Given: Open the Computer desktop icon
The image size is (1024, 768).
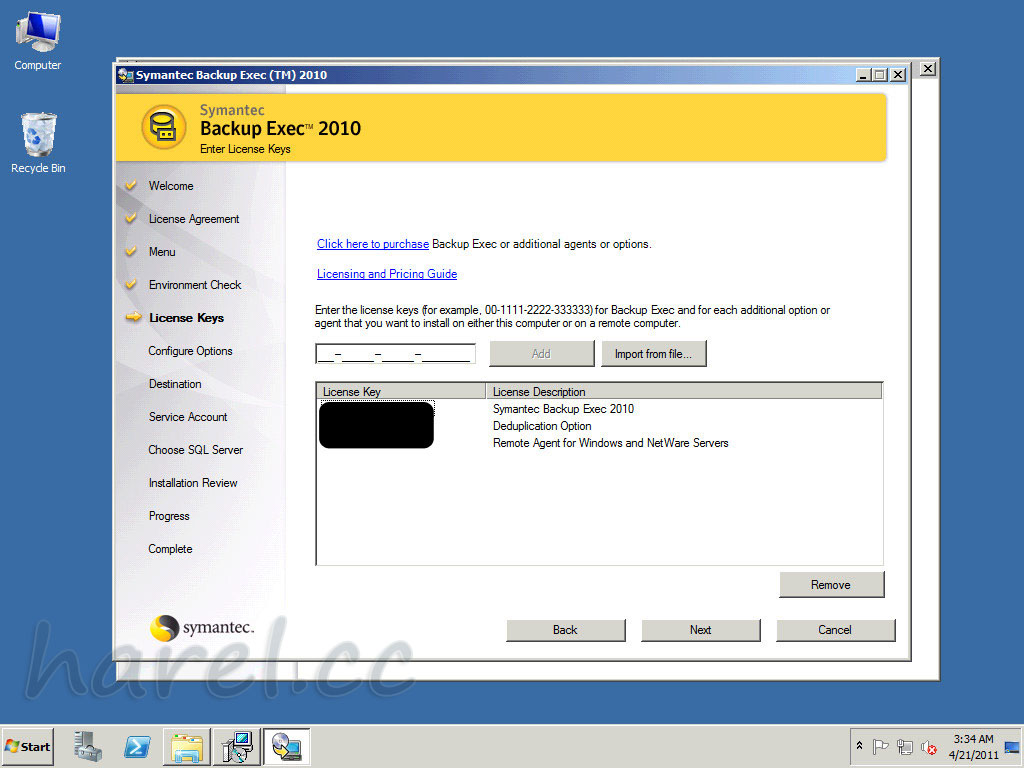Looking at the screenshot, I should (38, 40).
